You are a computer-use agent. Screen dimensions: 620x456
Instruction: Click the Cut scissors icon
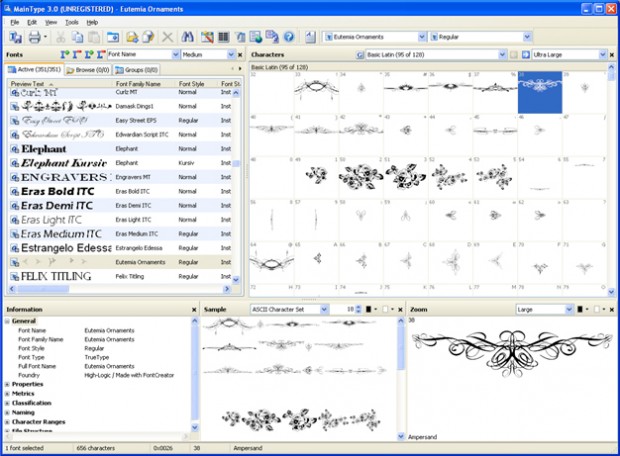pos(60,37)
